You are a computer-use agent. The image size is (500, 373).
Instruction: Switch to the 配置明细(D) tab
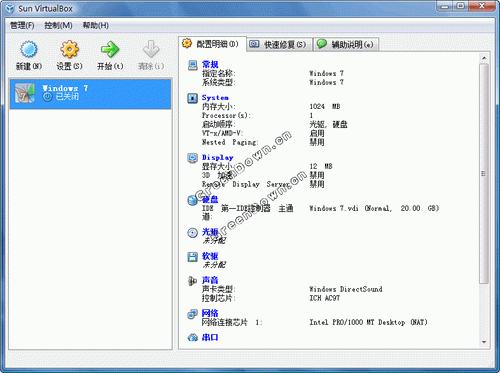click(213, 44)
